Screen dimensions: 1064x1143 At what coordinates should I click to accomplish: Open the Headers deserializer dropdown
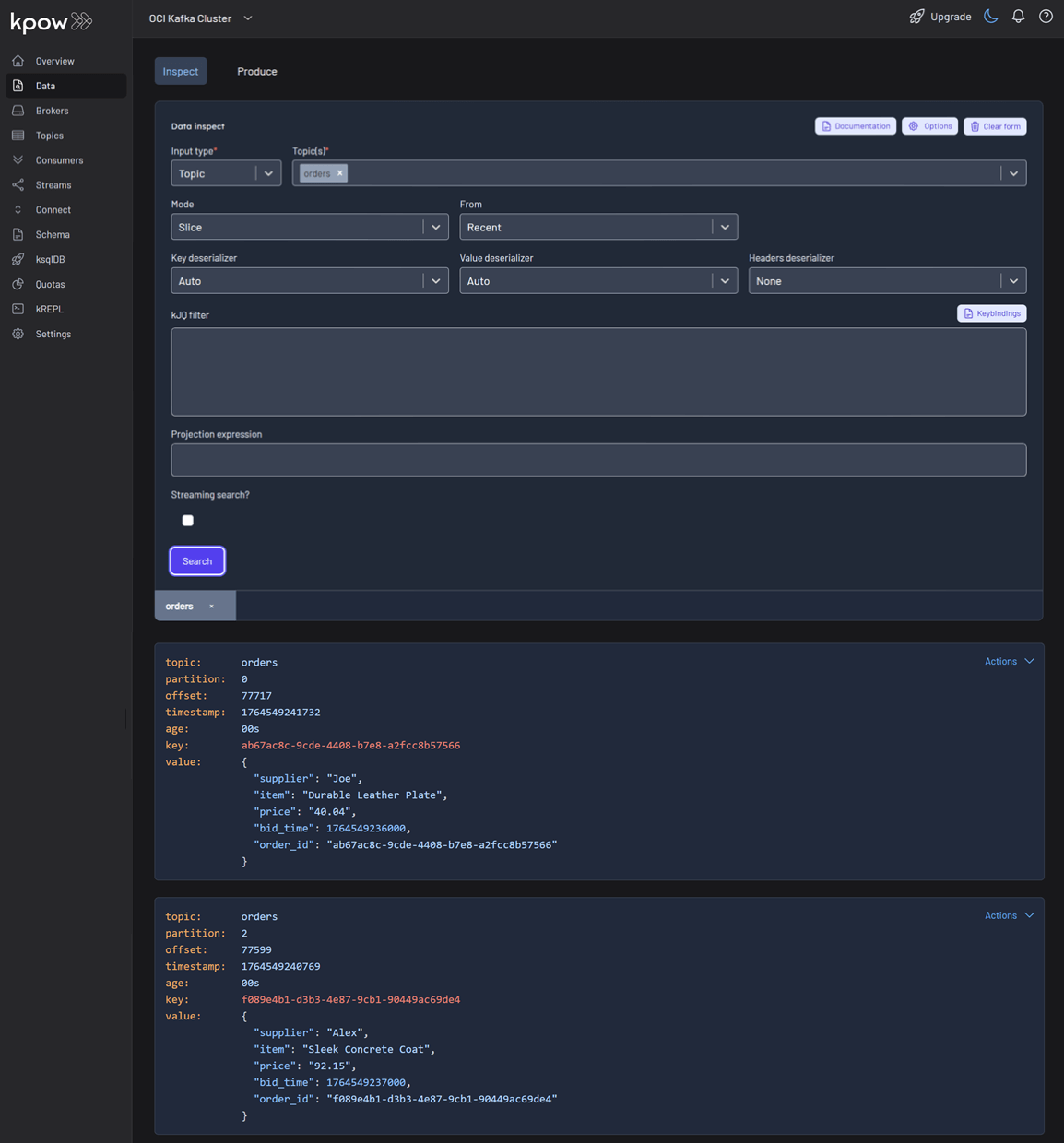tap(887, 281)
